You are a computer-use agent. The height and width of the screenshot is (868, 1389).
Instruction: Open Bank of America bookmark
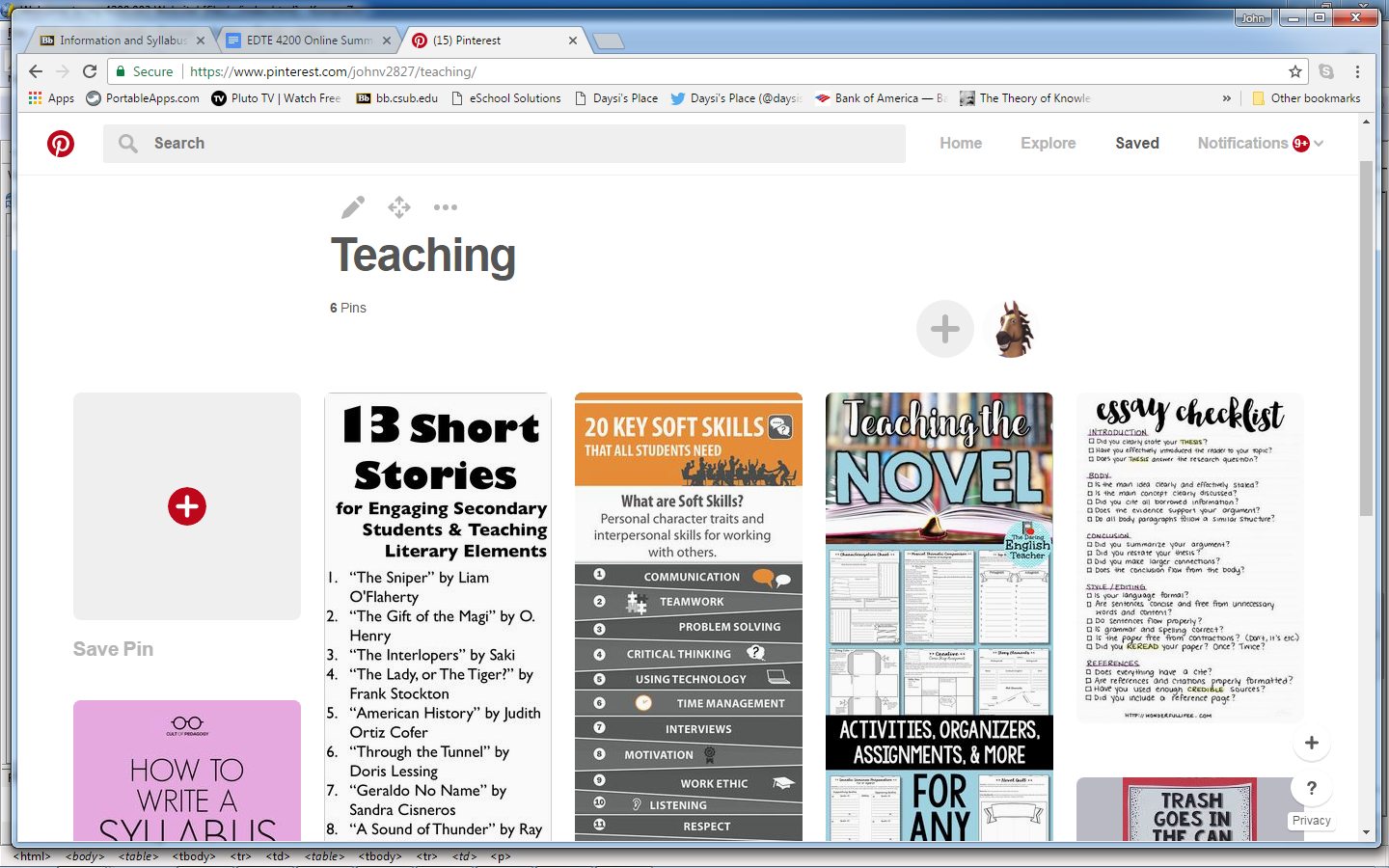[x=880, y=98]
